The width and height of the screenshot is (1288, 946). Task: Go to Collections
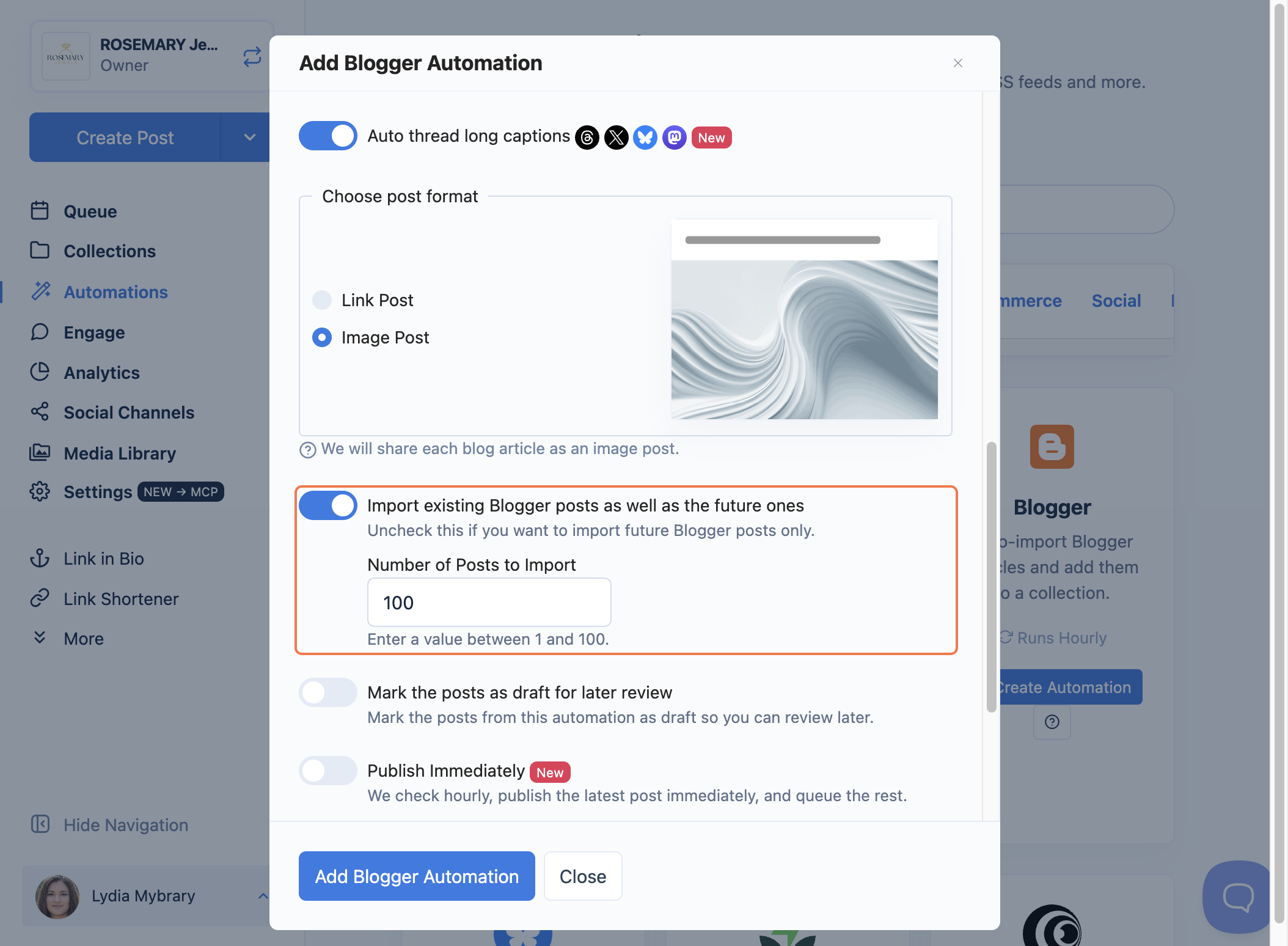click(110, 251)
